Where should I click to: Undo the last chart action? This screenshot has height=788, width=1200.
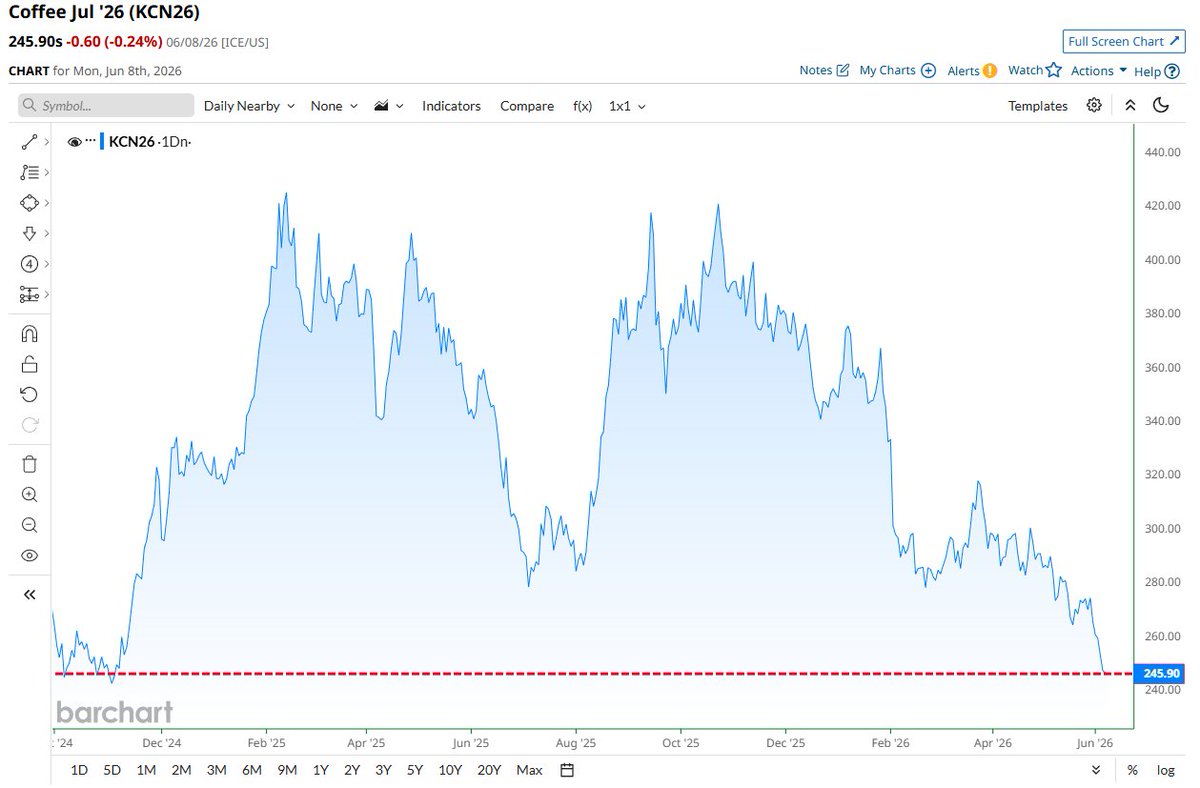coord(29,394)
